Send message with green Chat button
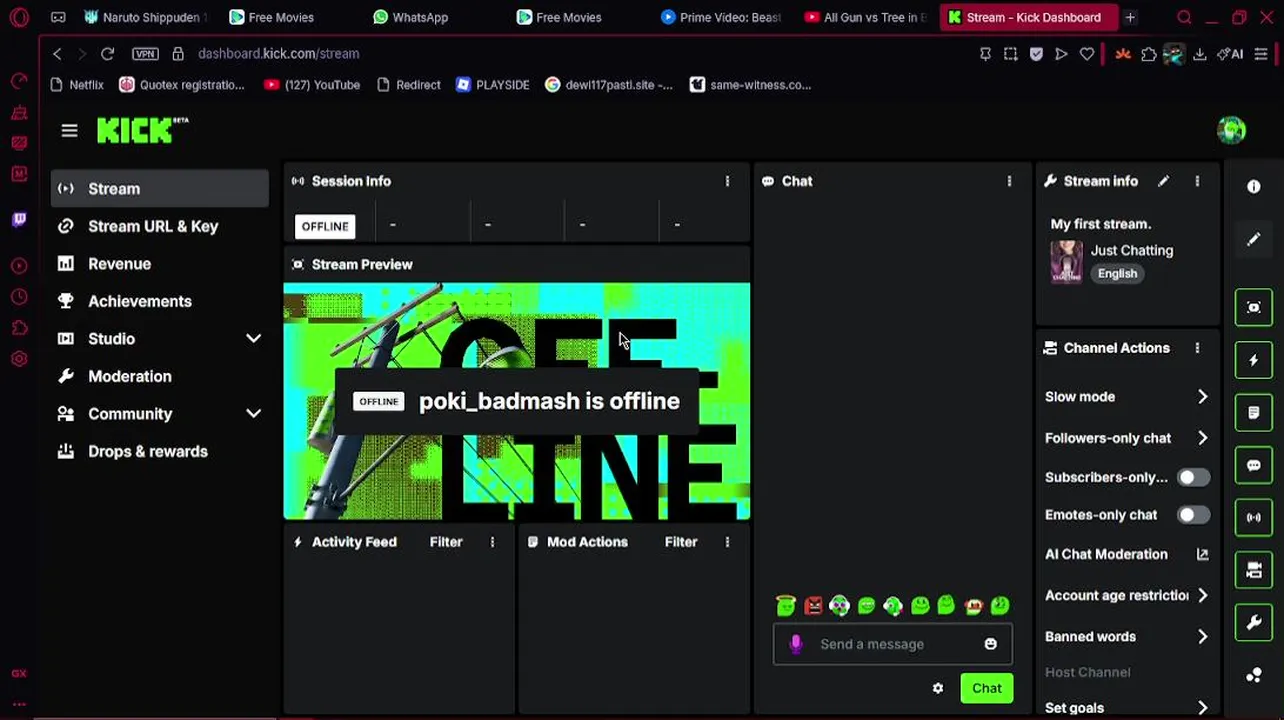This screenshot has width=1284, height=720. point(987,688)
